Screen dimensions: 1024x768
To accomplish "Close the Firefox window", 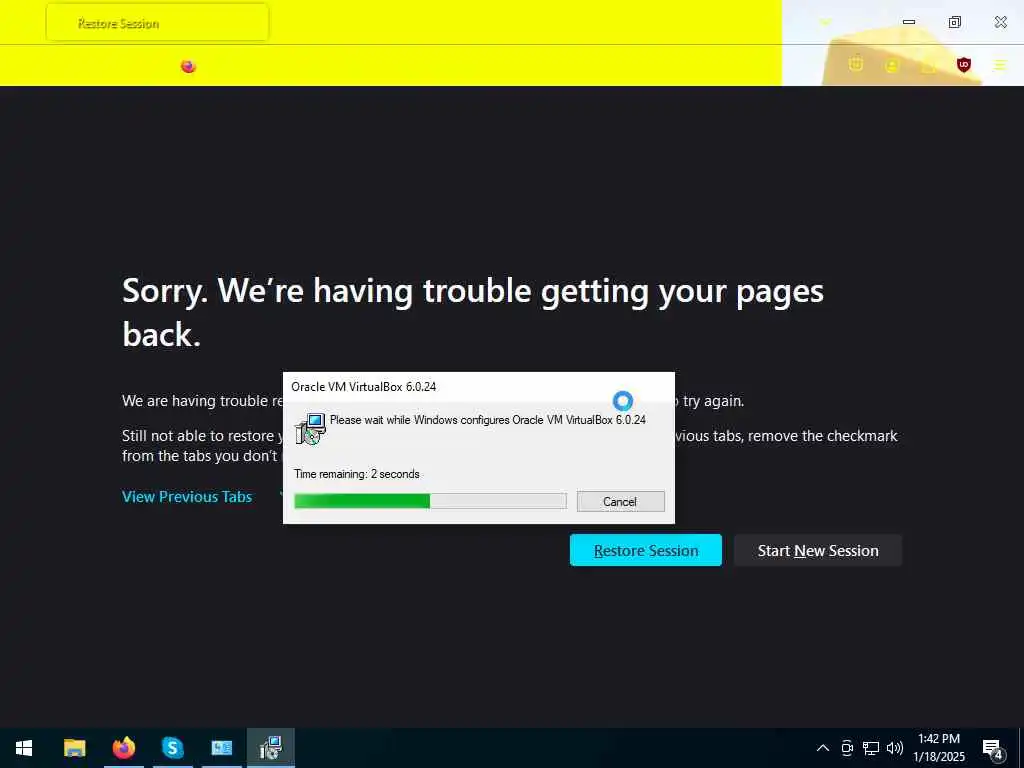I will pyautogui.click(x=1000, y=22).
